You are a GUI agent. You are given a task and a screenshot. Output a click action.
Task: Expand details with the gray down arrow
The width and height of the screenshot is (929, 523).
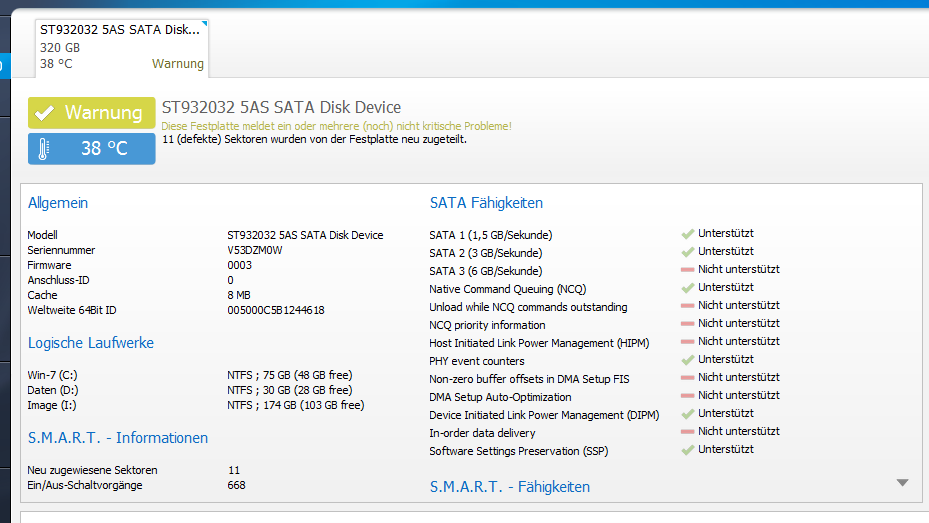click(902, 483)
